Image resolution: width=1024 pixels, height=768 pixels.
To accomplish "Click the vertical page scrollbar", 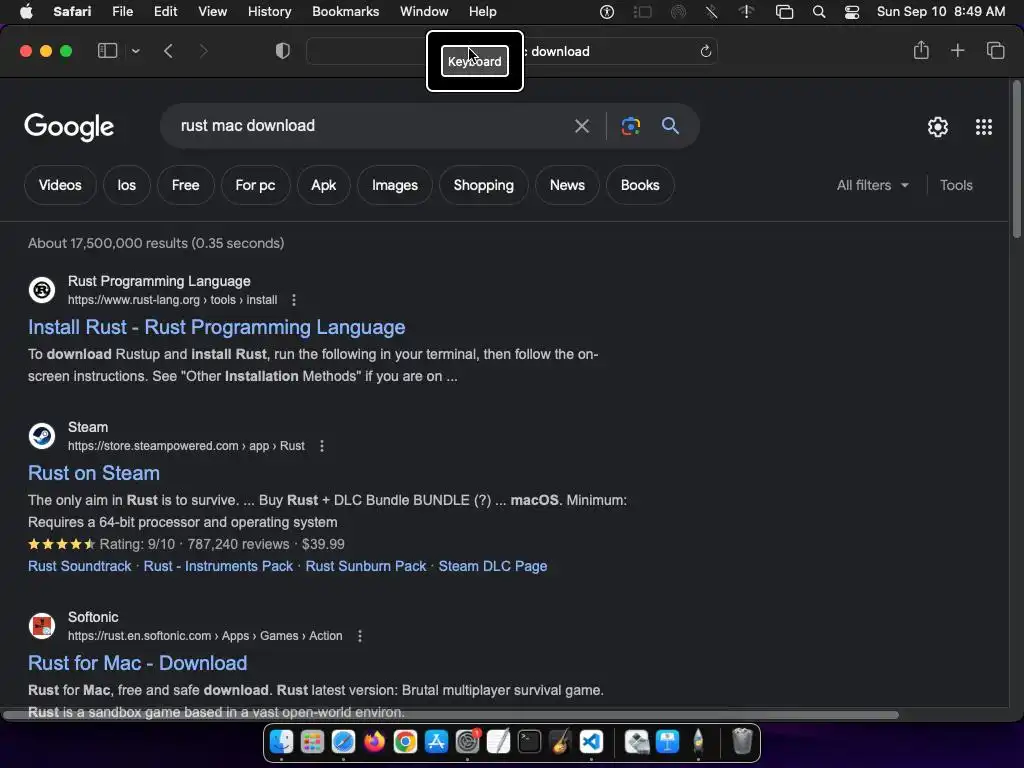I will tap(1016, 159).
